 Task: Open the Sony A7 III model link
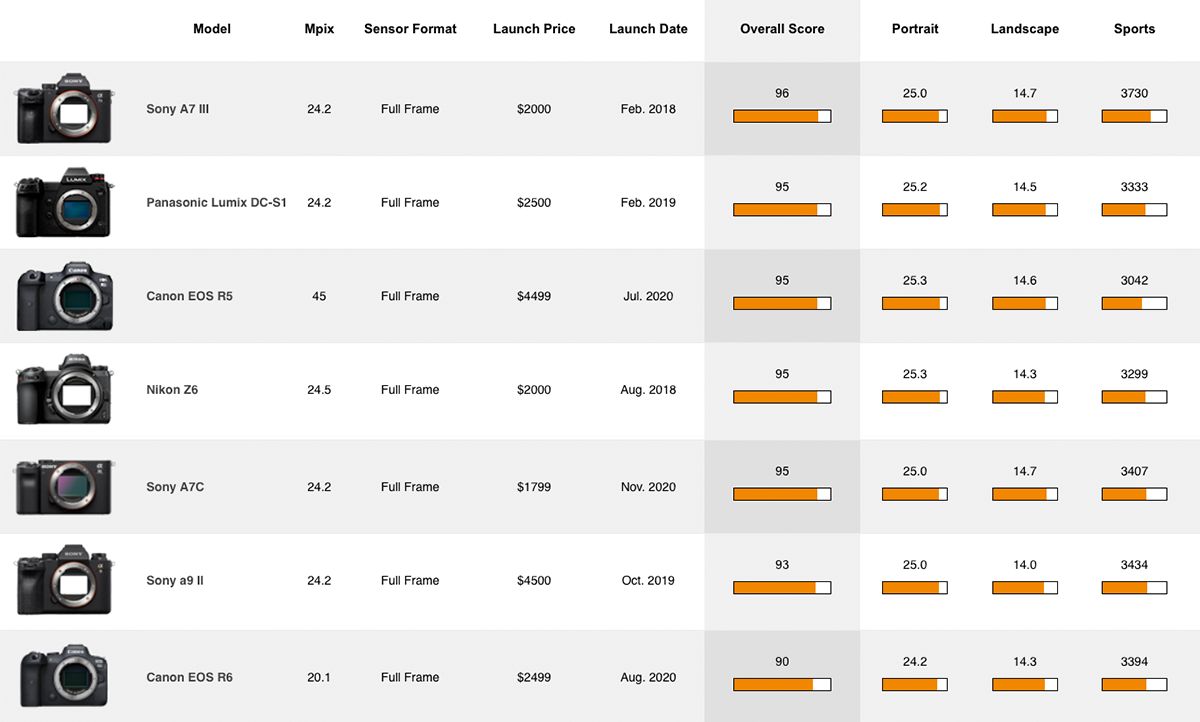coord(178,109)
